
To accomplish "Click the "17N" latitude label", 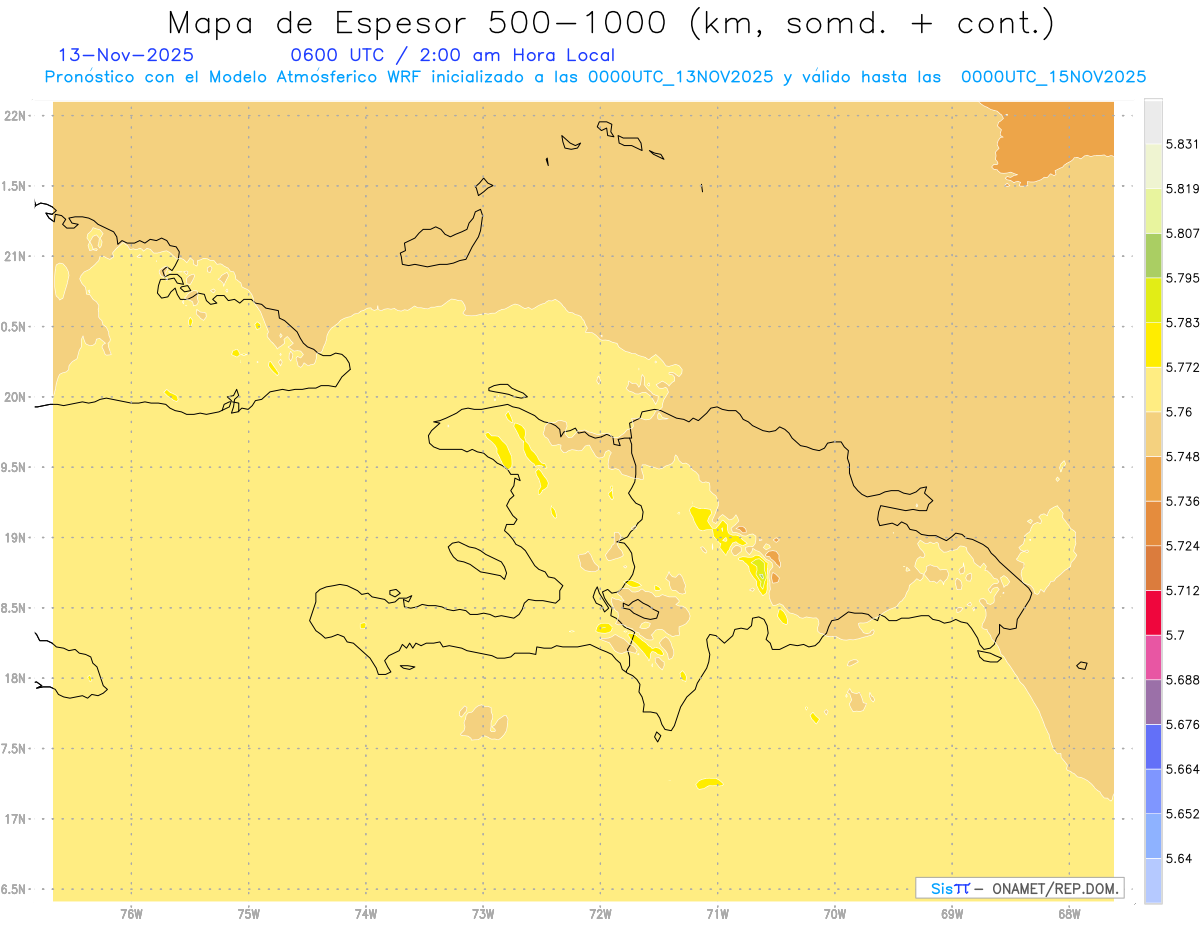I will [16, 819].
